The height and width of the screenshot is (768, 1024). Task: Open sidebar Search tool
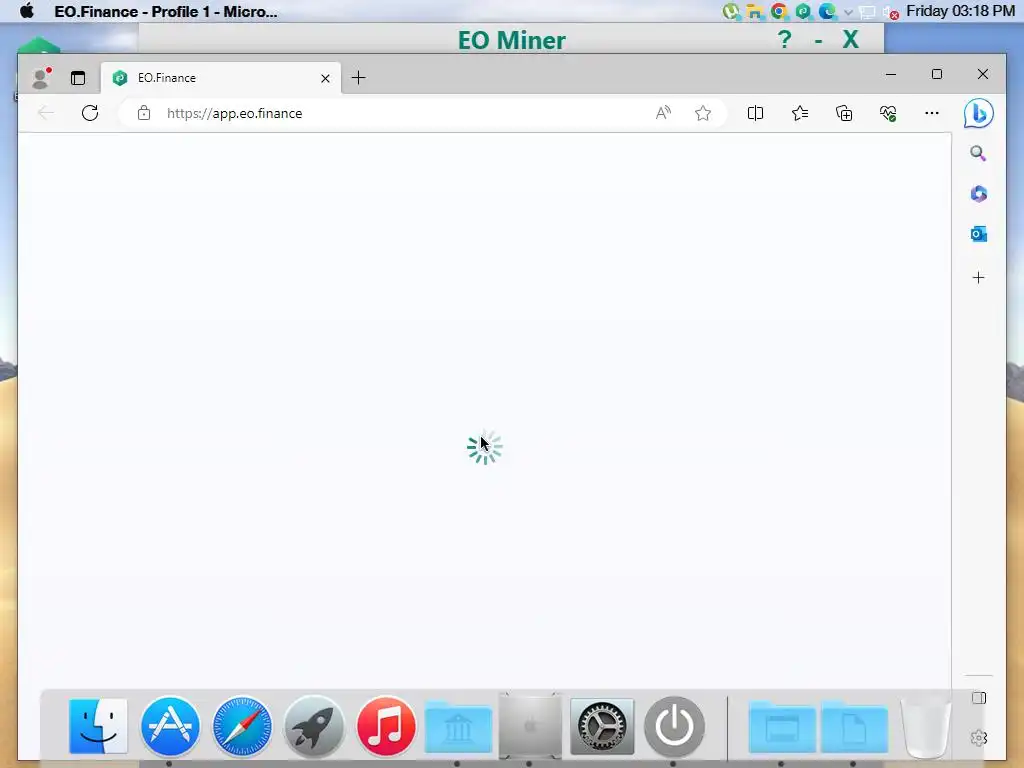point(978,153)
